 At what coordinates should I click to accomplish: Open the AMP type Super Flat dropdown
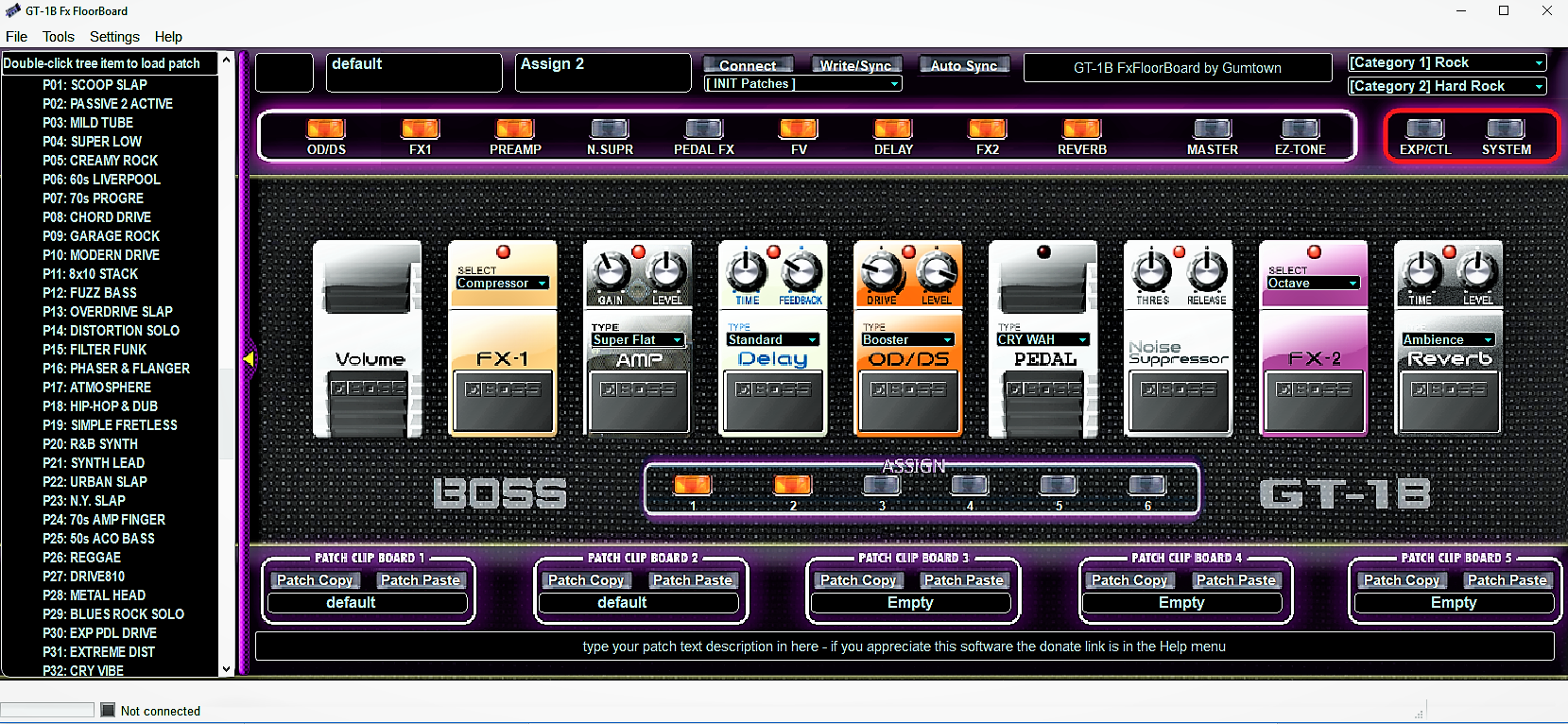638,340
